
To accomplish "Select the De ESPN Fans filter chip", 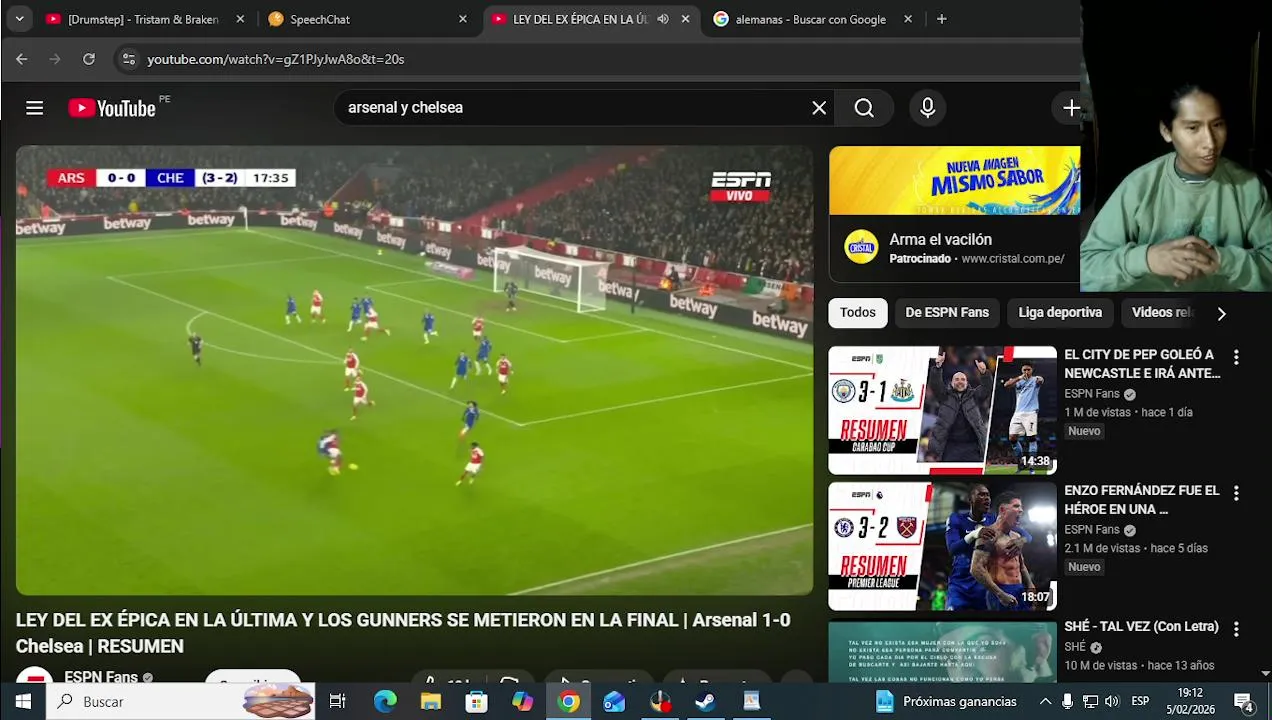I will click(947, 313).
